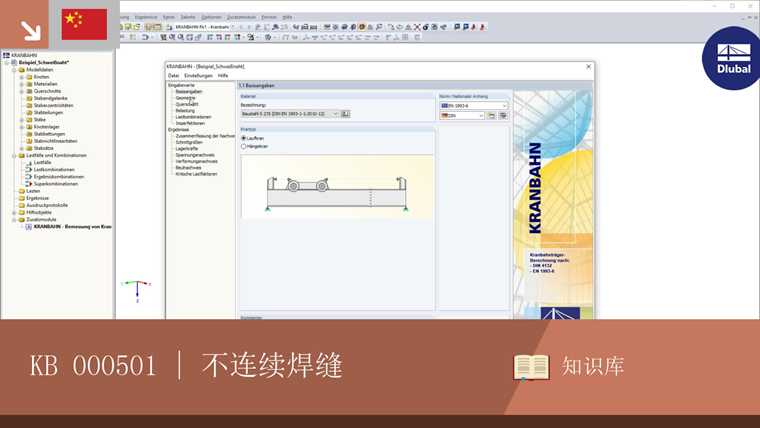
Task: Select Lagerkräfte results entry
Action: click(x=187, y=149)
